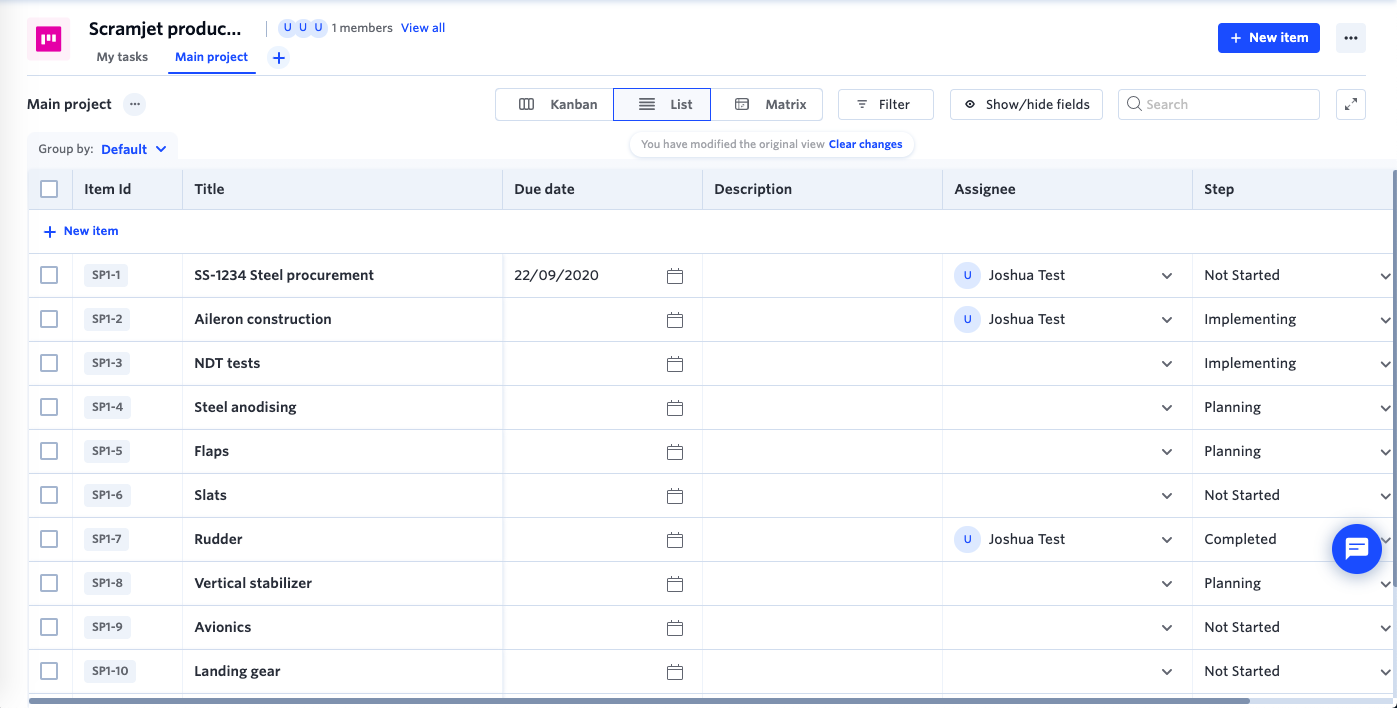1397x708 pixels.
Task: Click Joshua Test avatar in SP1-1 row
Action: (967, 275)
